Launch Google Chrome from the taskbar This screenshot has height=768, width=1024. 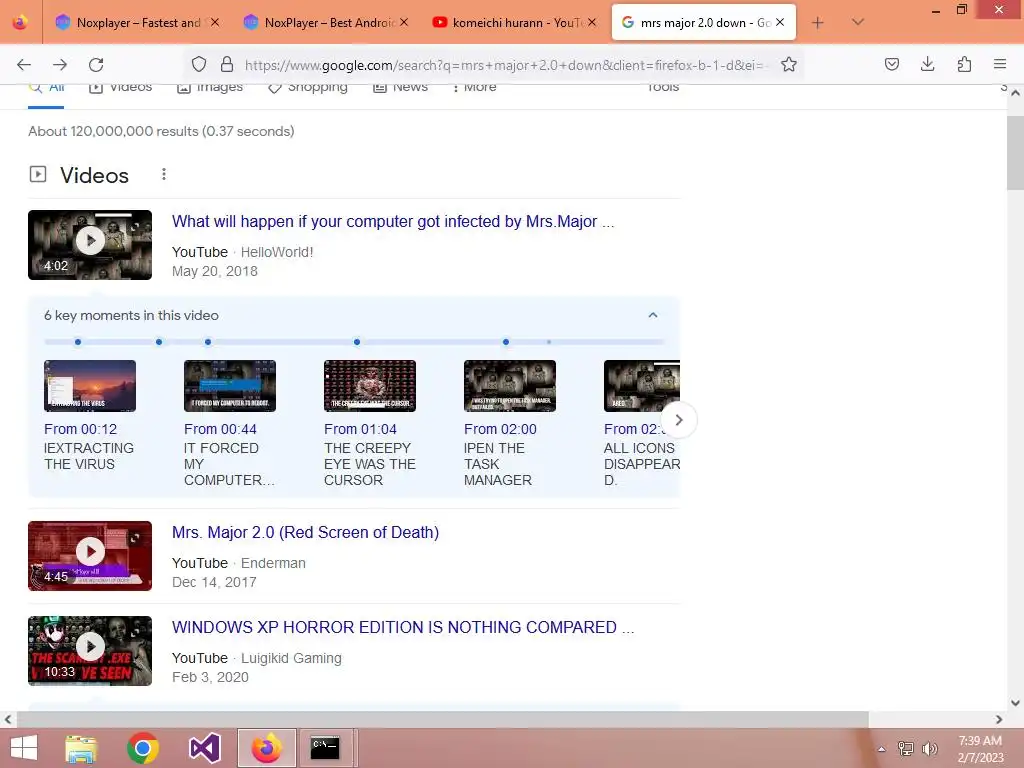(143, 748)
